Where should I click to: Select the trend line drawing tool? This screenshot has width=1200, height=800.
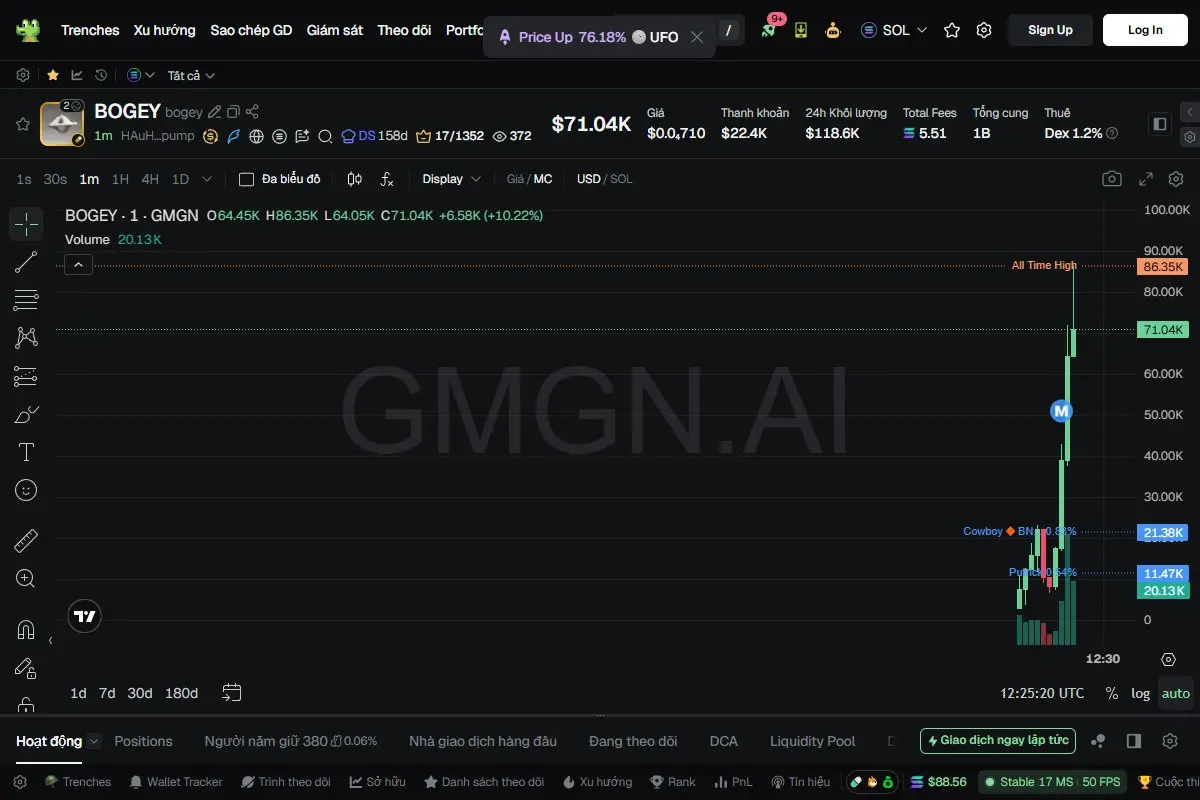26,262
